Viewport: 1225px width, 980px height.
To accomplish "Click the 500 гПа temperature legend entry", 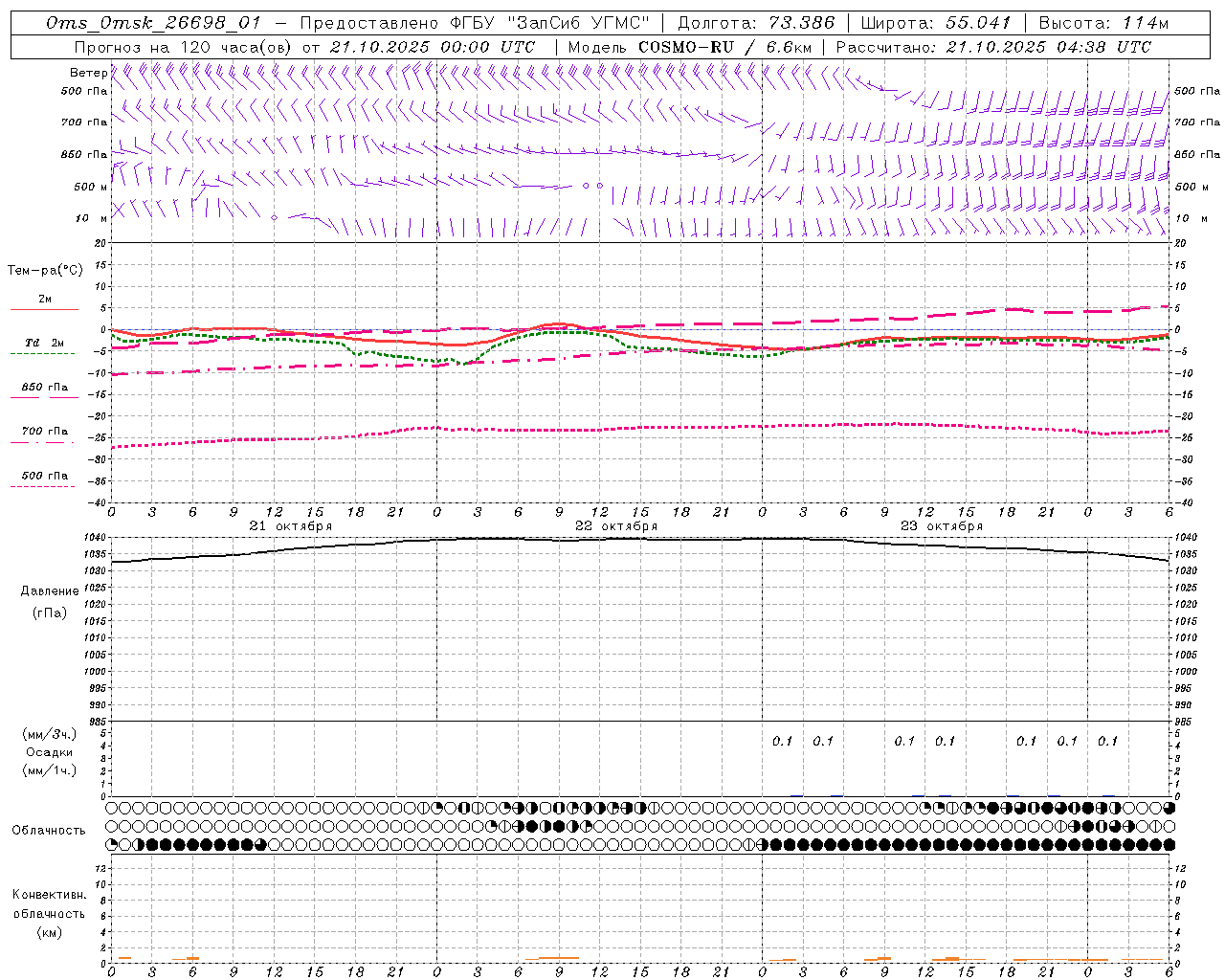I will (x=45, y=476).
